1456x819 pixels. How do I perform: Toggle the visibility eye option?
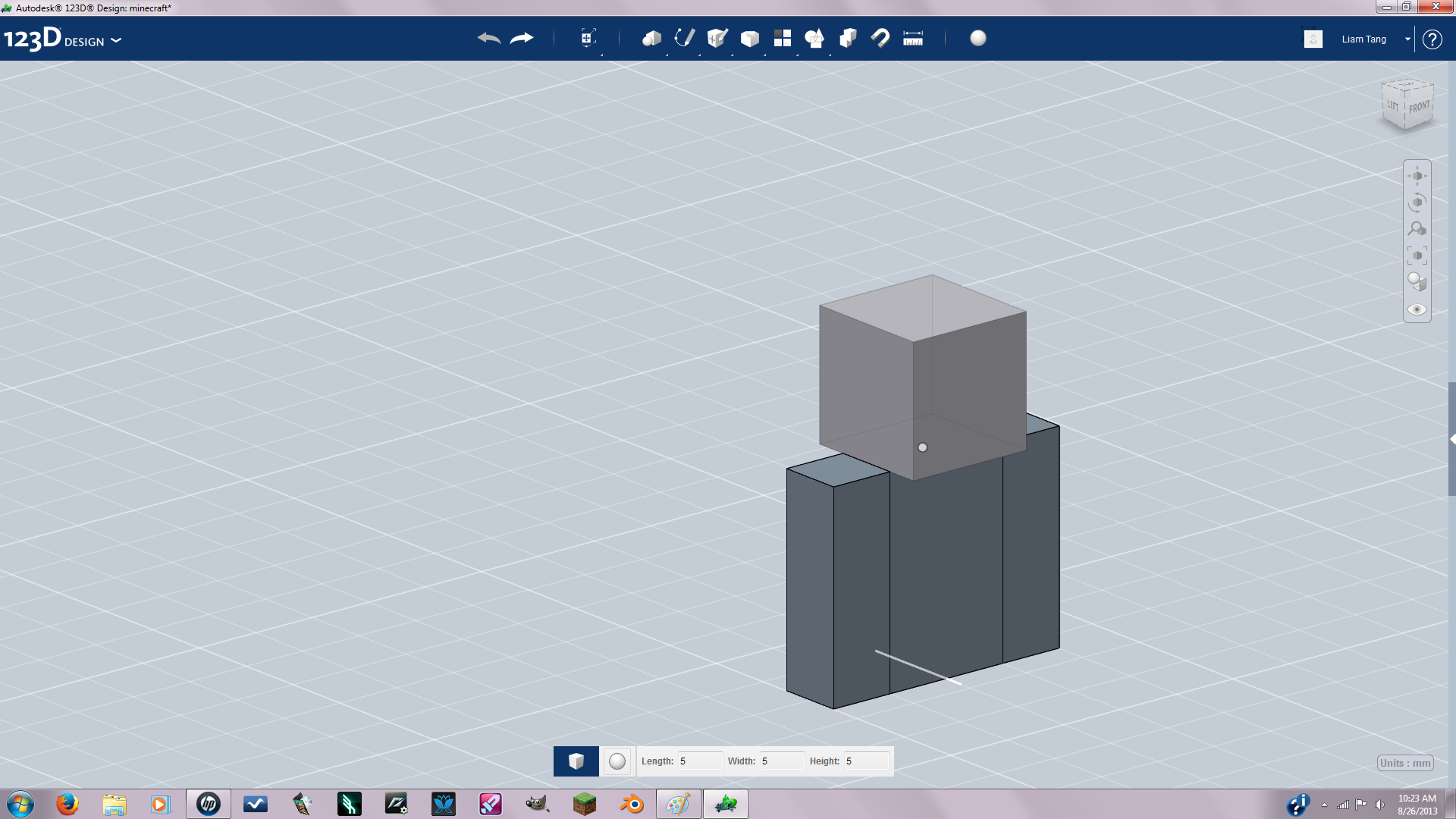pos(1417,309)
